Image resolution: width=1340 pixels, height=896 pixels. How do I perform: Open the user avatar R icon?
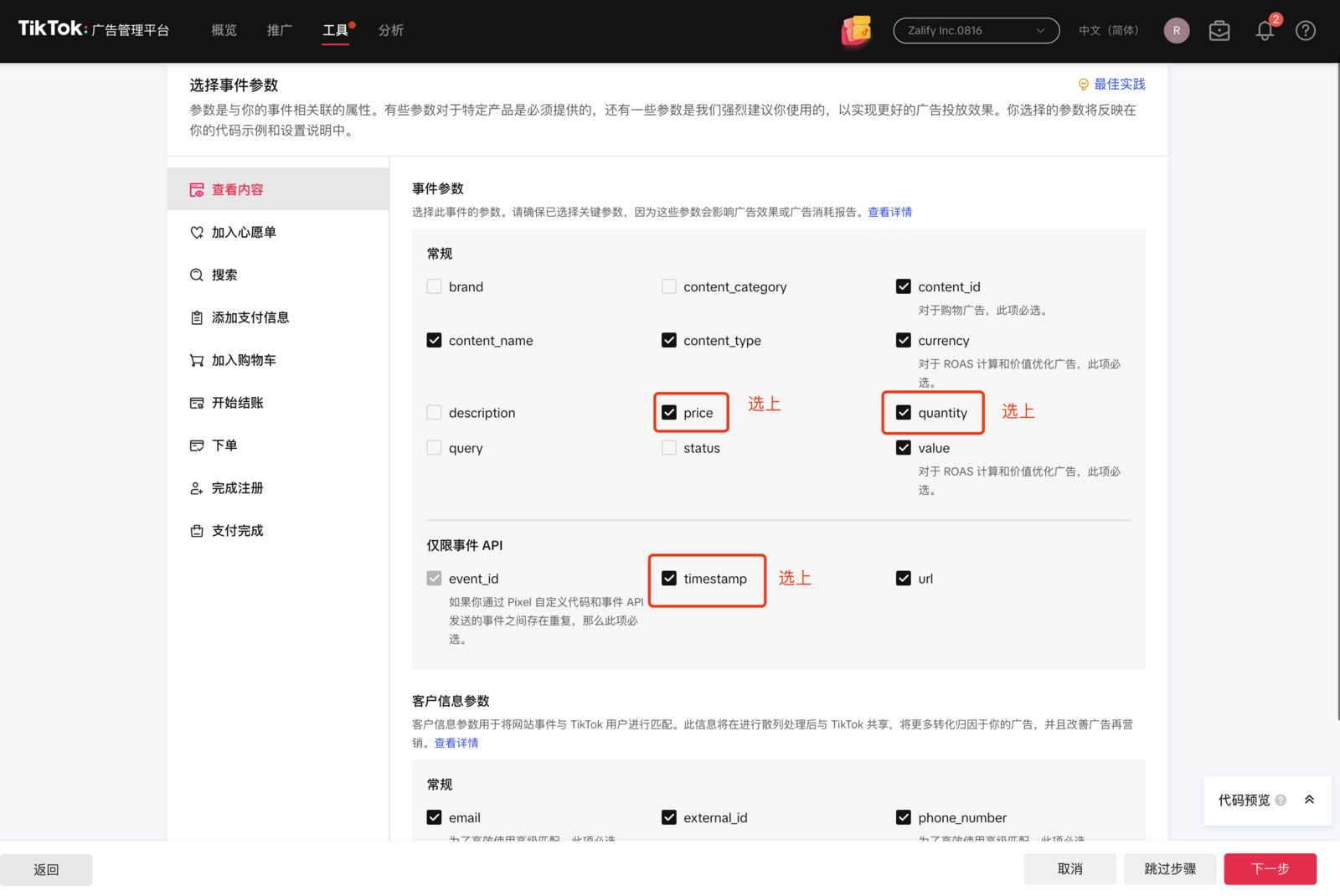(1176, 31)
